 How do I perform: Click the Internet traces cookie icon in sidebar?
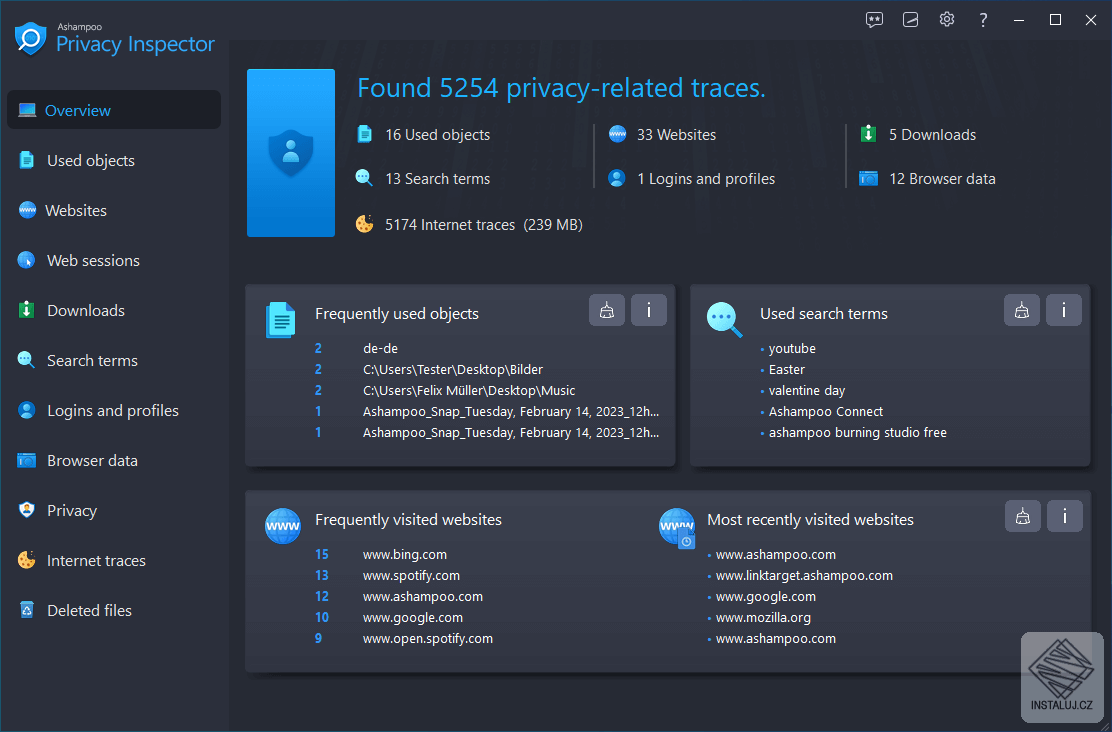[27, 560]
